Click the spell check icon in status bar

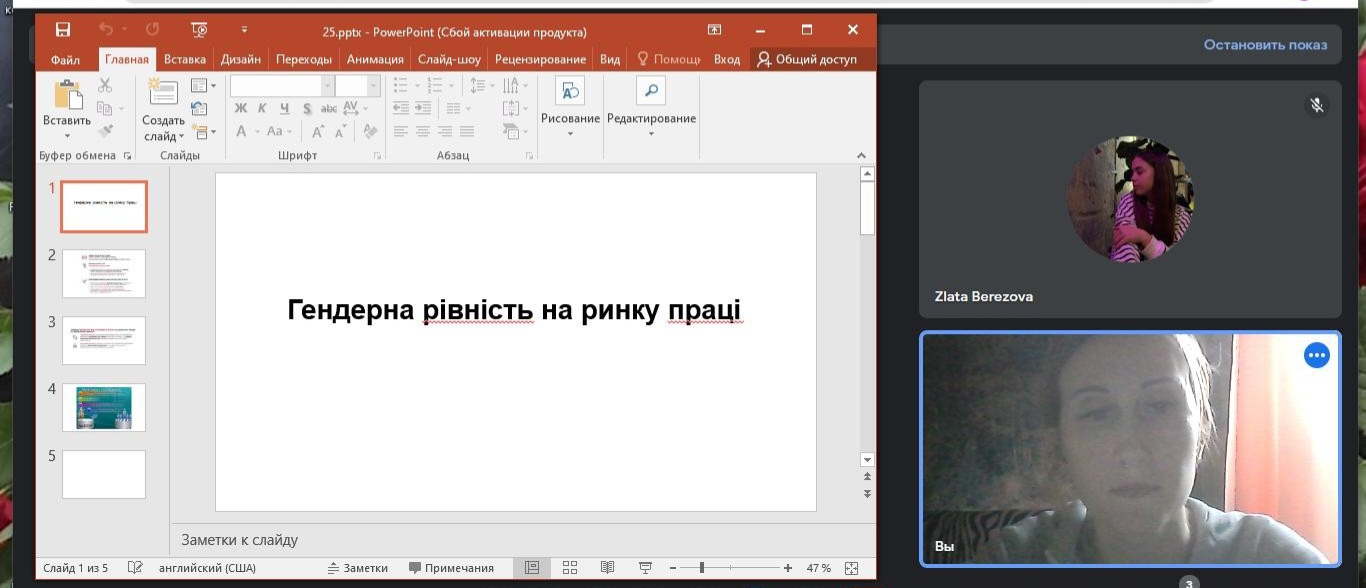point(135,568)
